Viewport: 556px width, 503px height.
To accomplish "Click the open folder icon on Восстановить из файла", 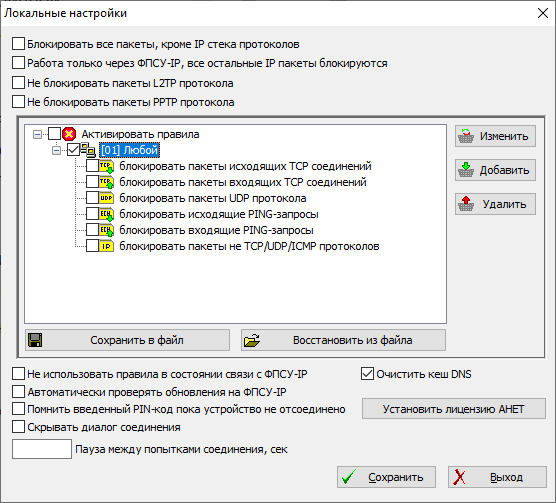I will coord(252,340).
